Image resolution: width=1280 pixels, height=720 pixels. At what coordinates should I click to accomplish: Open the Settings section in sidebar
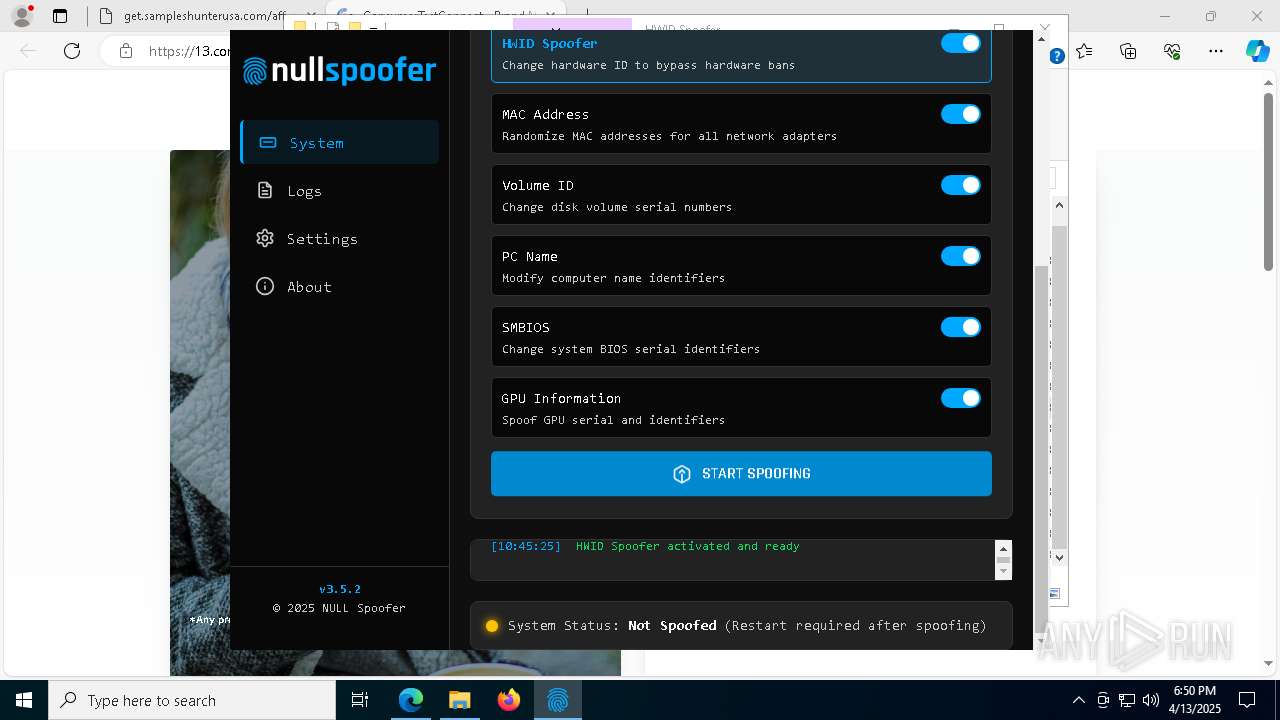tap(340, 238)
